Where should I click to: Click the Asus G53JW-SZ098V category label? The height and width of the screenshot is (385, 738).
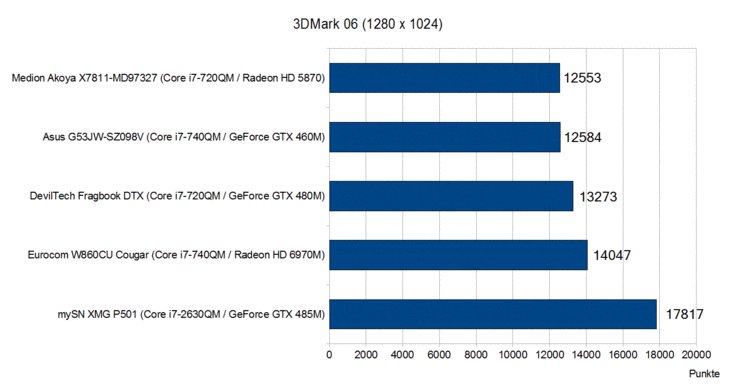pyautogui.click(x=184, y=137)
